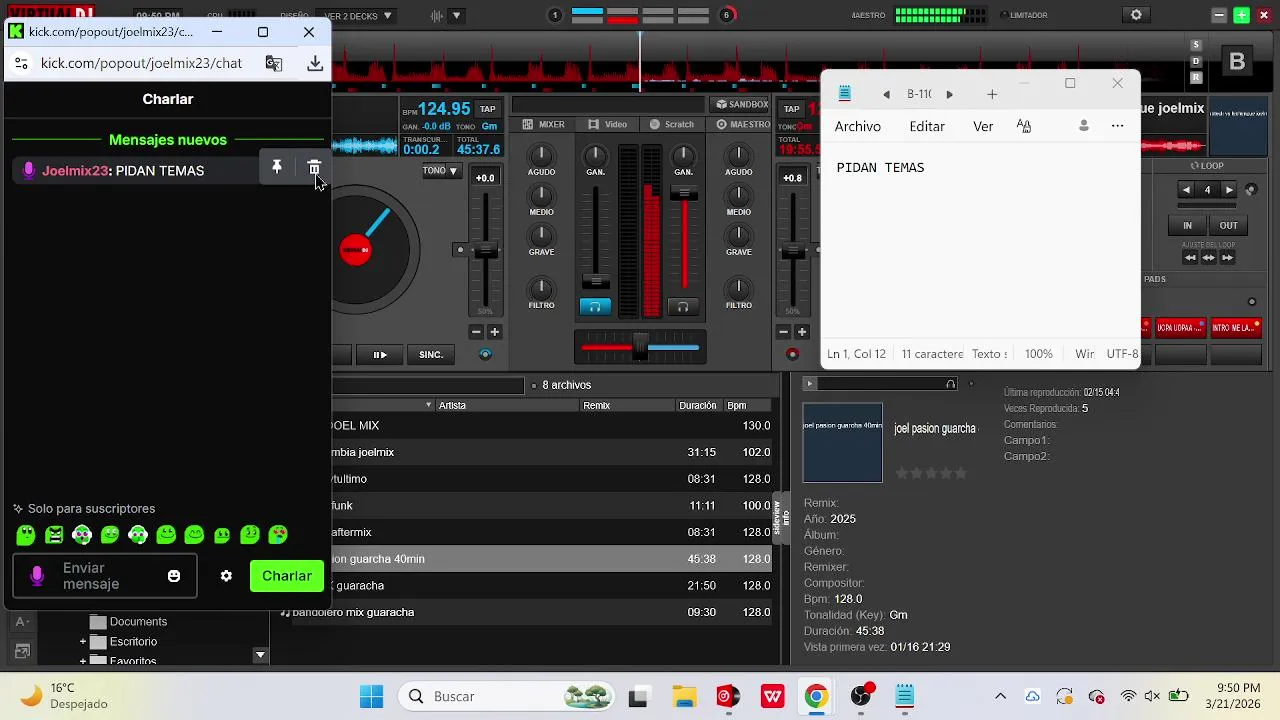Delete the Joelmix23 PIDAN TEMAS message
1280x720 pixels.
pyautogui.click(x=314, y=168)
